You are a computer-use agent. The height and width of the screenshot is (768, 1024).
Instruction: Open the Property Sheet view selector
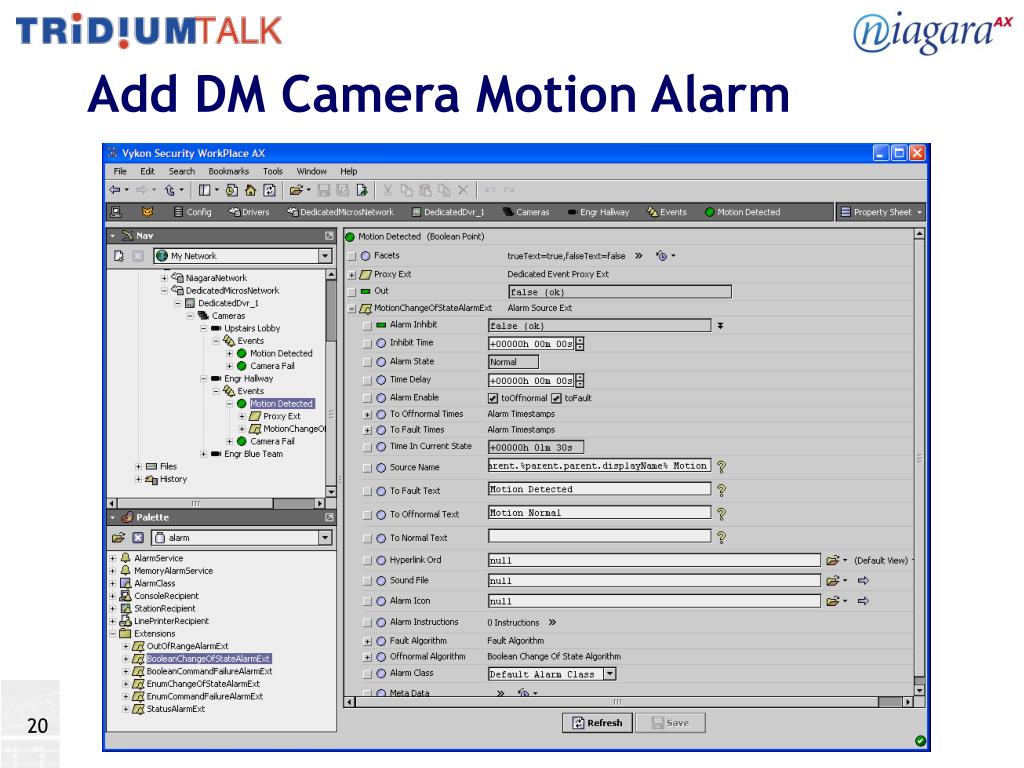point(881,212)
